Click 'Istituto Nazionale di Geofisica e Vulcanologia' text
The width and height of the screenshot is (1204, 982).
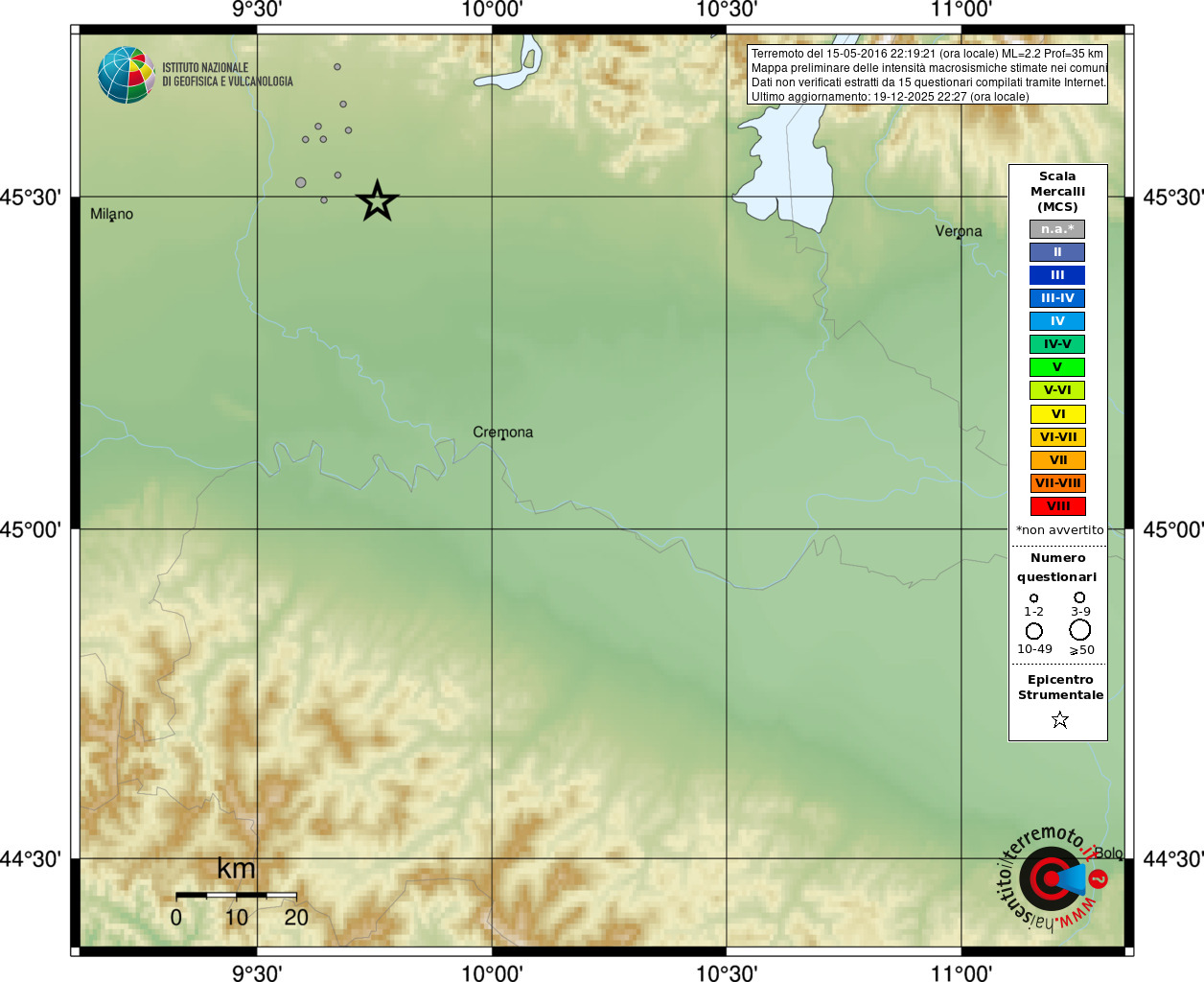(x=227, y=75)
